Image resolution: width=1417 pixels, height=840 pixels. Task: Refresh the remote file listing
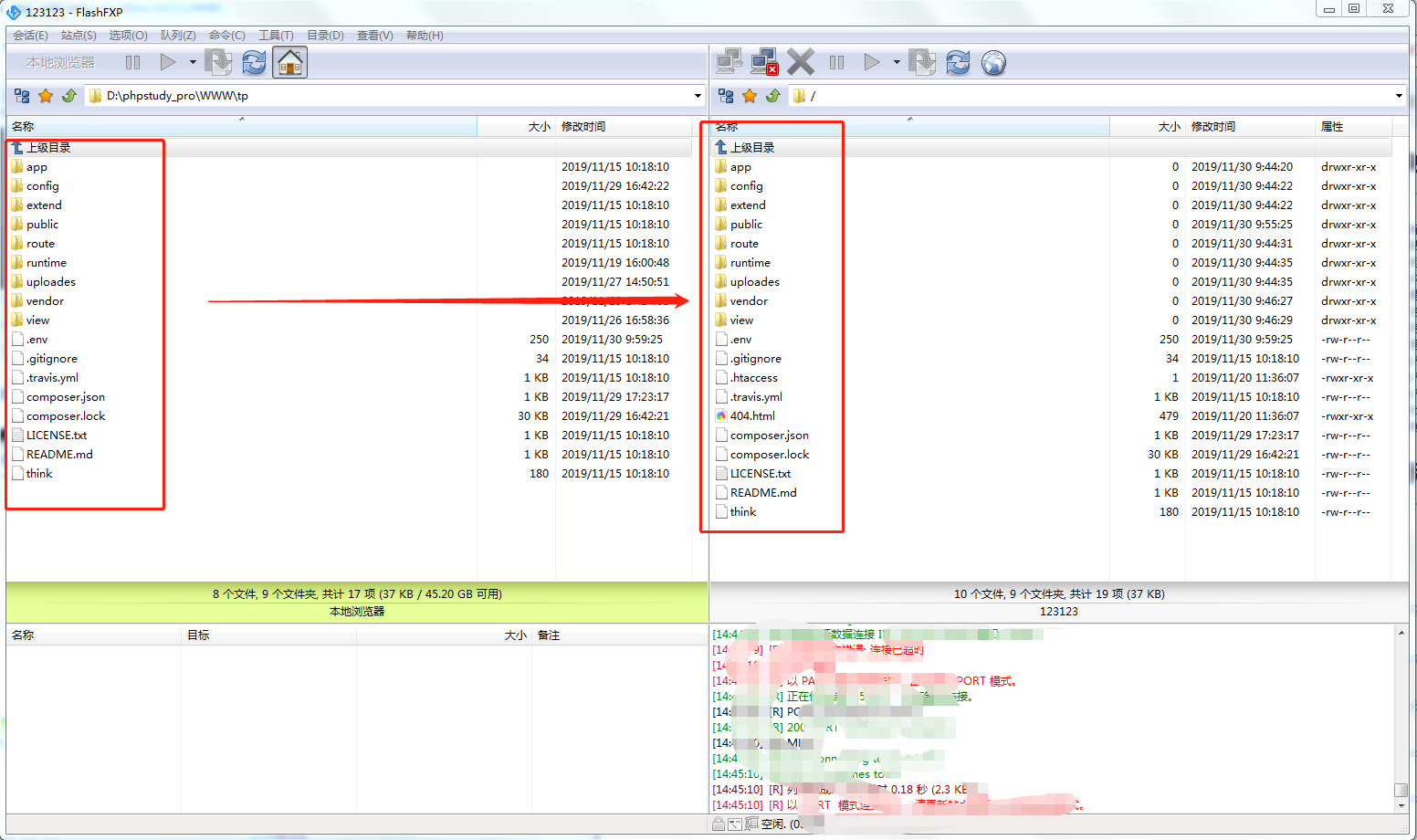pyautogui.click(x=959, y=63)
